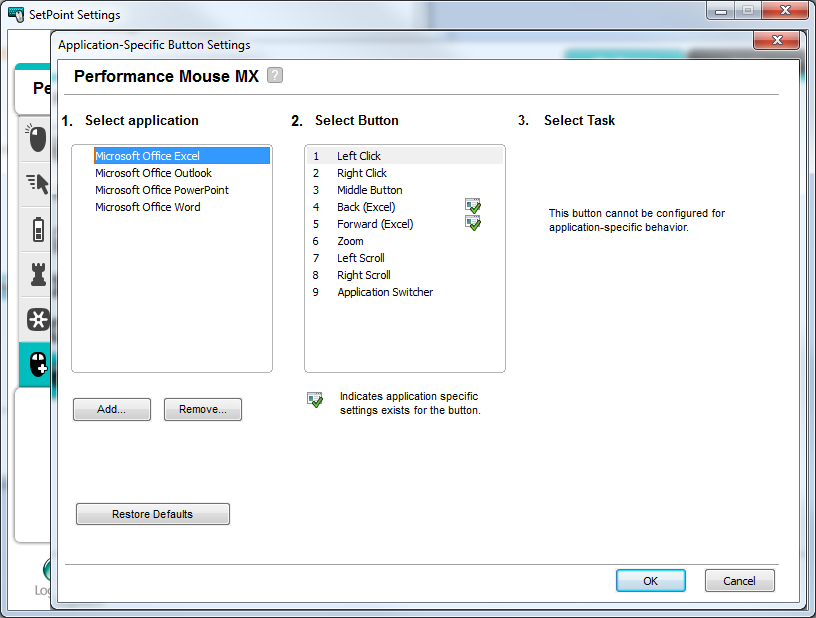Open the asterisk advanced settings sidebar icon
This screenshot has width=816, height=618.
pos(38,319)
